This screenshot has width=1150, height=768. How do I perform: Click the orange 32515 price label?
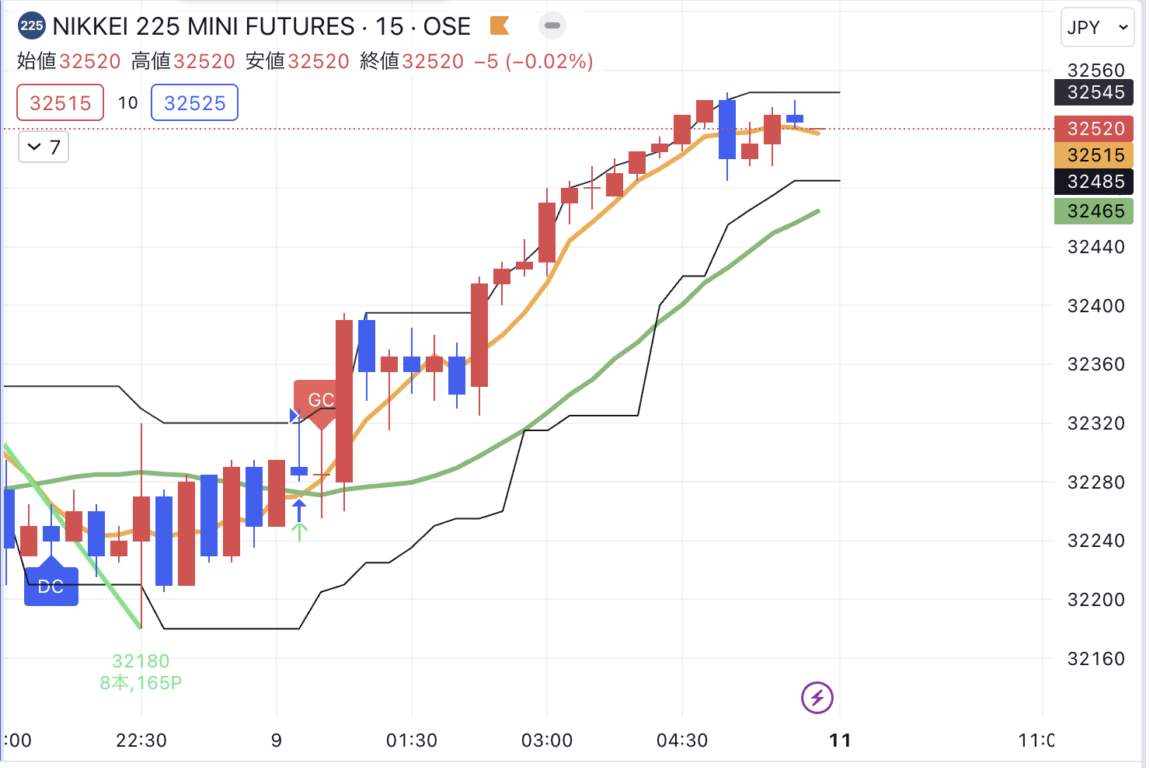click(1096, 155)
